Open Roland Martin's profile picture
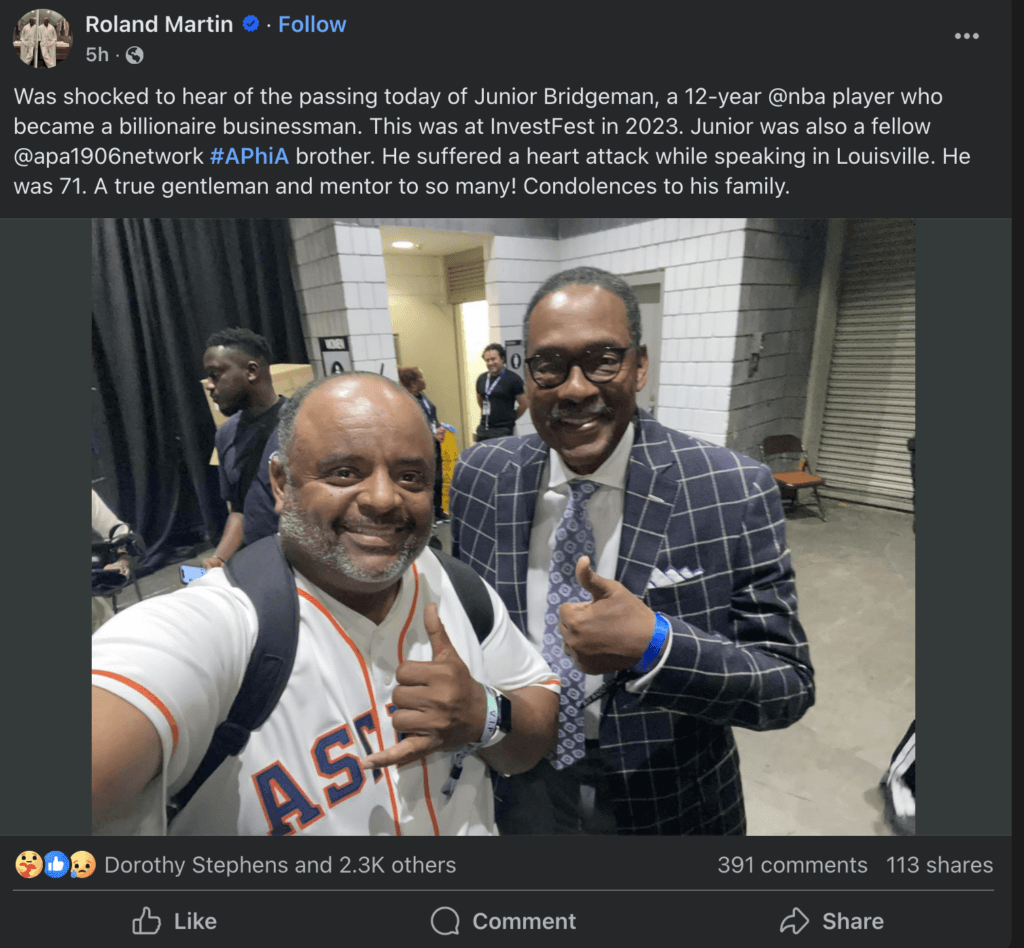This screenshot has height=948, width=1024. click(42, 38)
